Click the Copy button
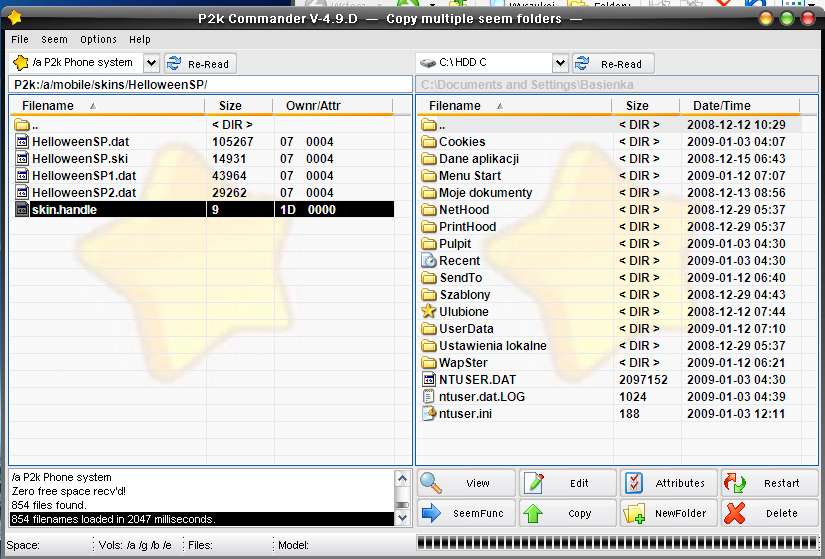 (x=568, y=513)
